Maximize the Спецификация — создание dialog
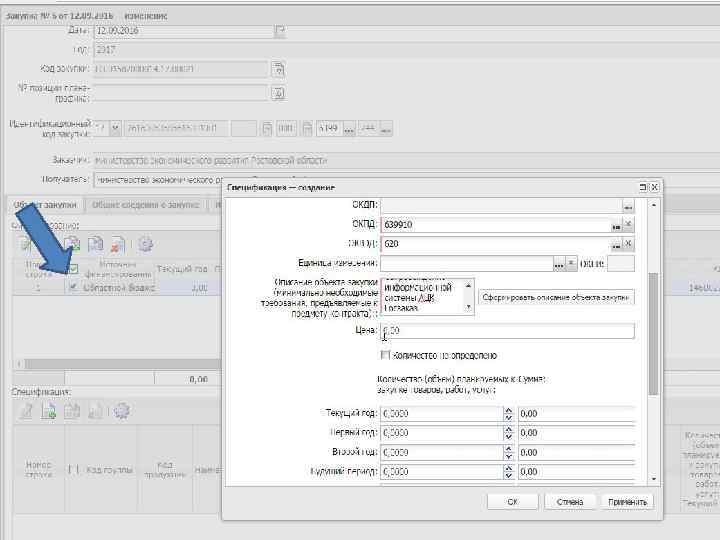 643,187
